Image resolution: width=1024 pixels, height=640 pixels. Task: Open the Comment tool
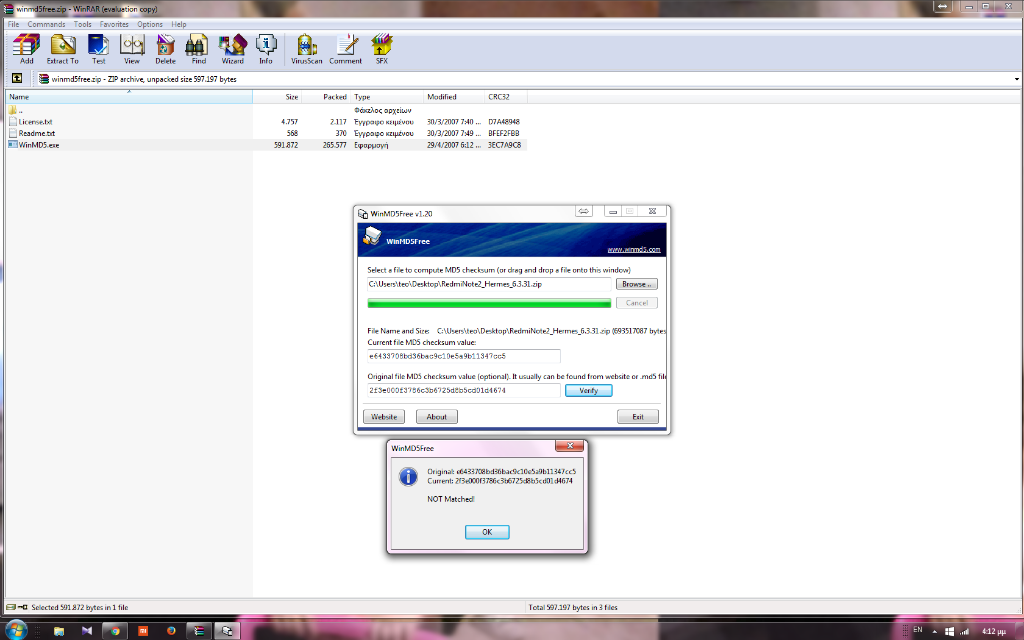pyautogui.click(x=345, y=50)
